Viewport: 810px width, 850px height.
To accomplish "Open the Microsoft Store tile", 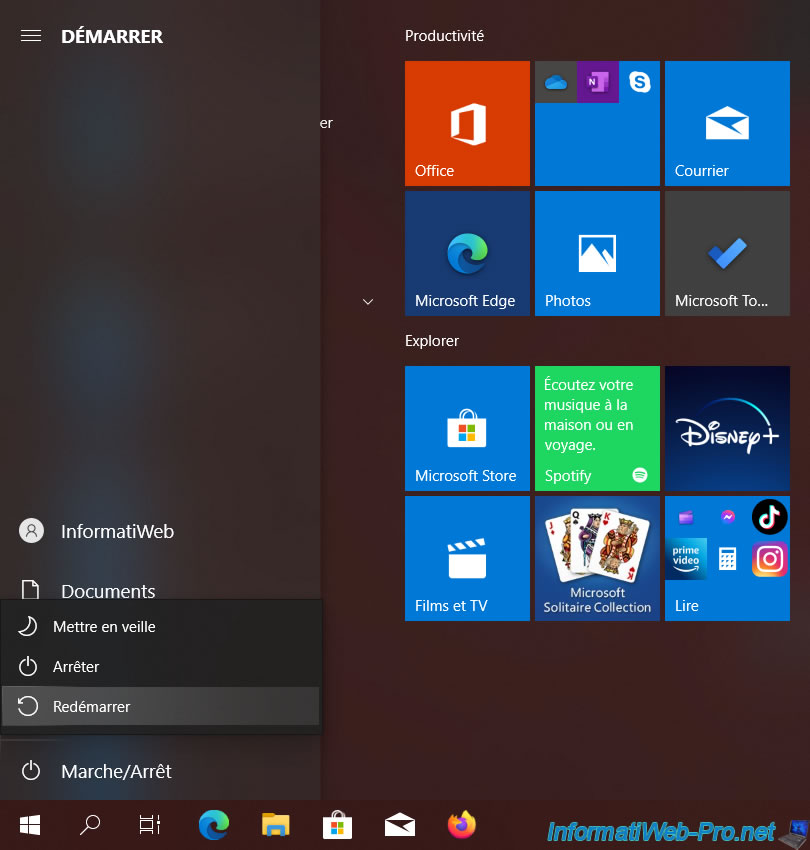I will (467, 428).
